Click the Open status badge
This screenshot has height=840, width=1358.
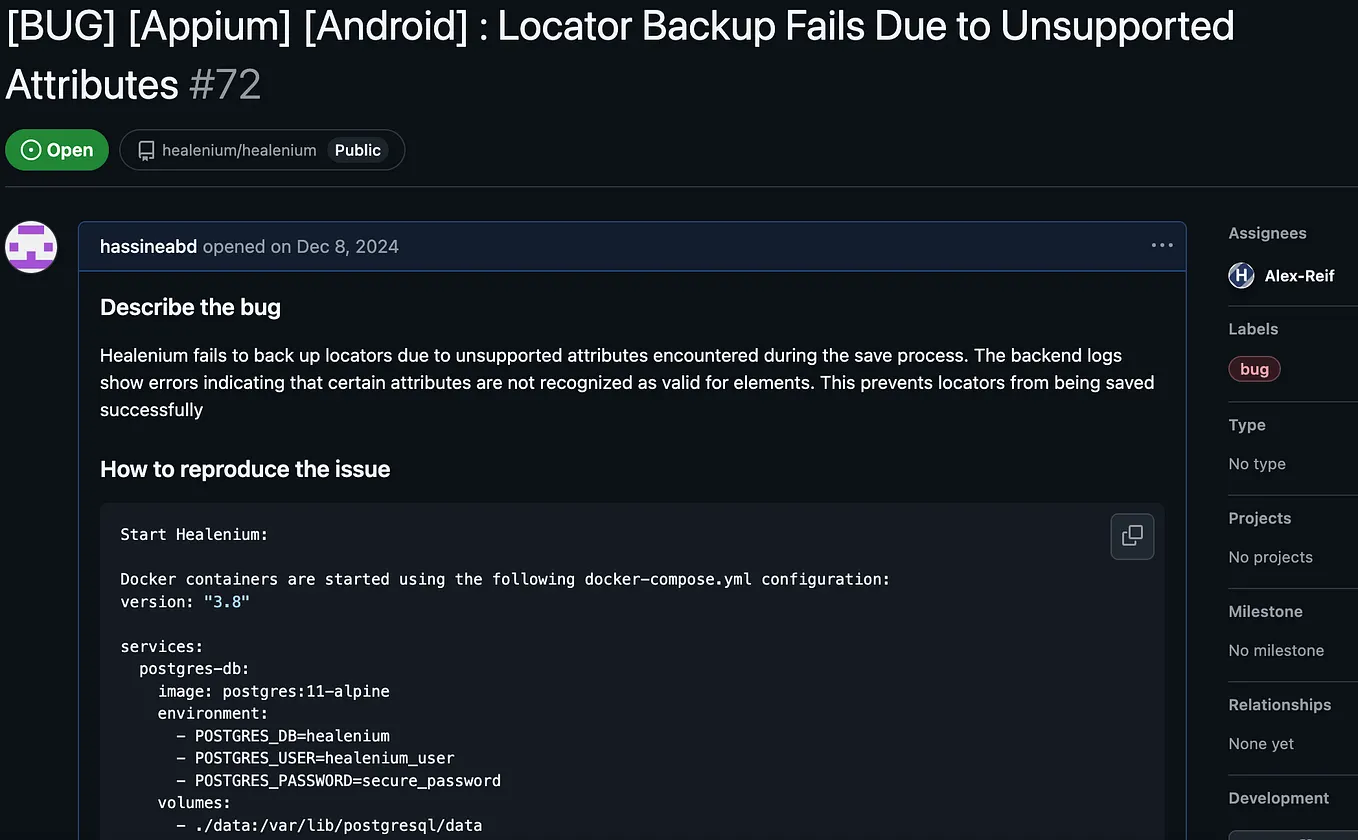tap(56, 149)
